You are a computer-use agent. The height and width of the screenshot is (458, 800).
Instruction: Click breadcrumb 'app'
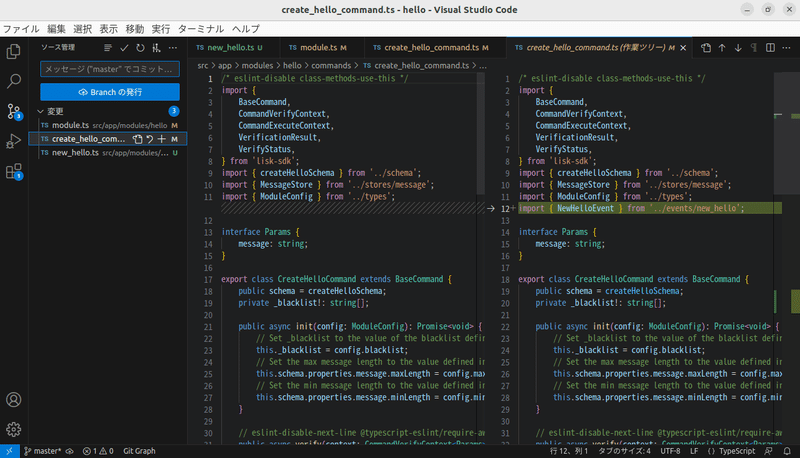[225, 65]
